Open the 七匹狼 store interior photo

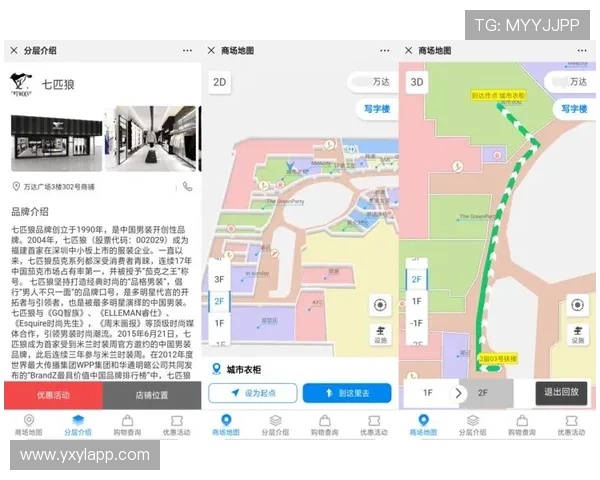point(152,138)
